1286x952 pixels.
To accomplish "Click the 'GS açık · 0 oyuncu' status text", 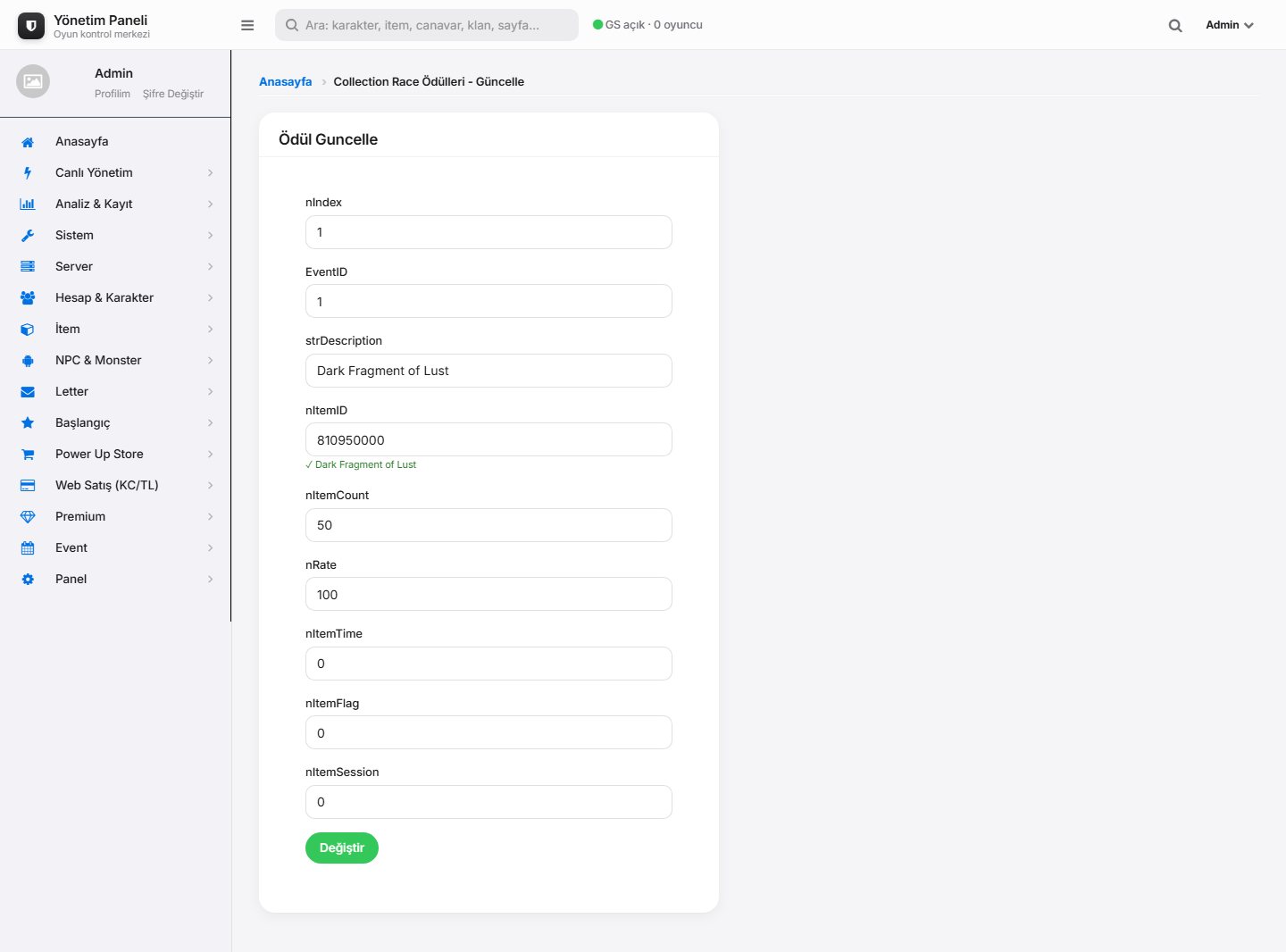I will point(654,25).
